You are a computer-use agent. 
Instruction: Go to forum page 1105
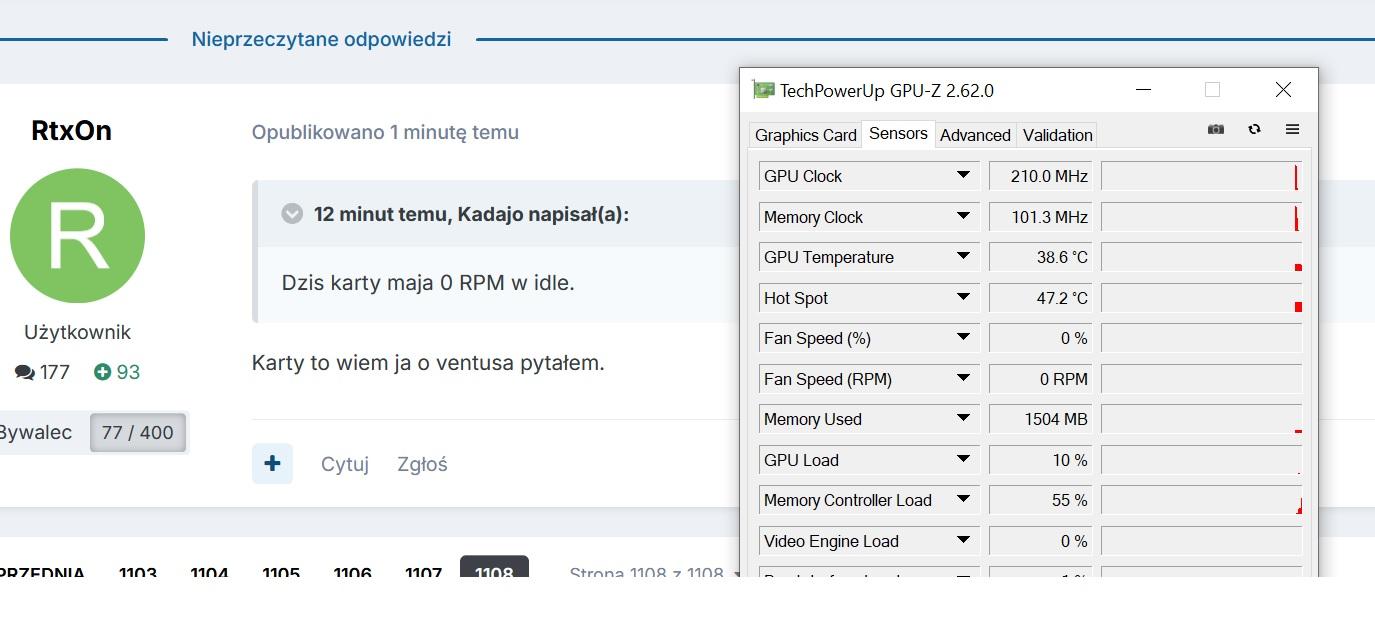click(281, 573)
